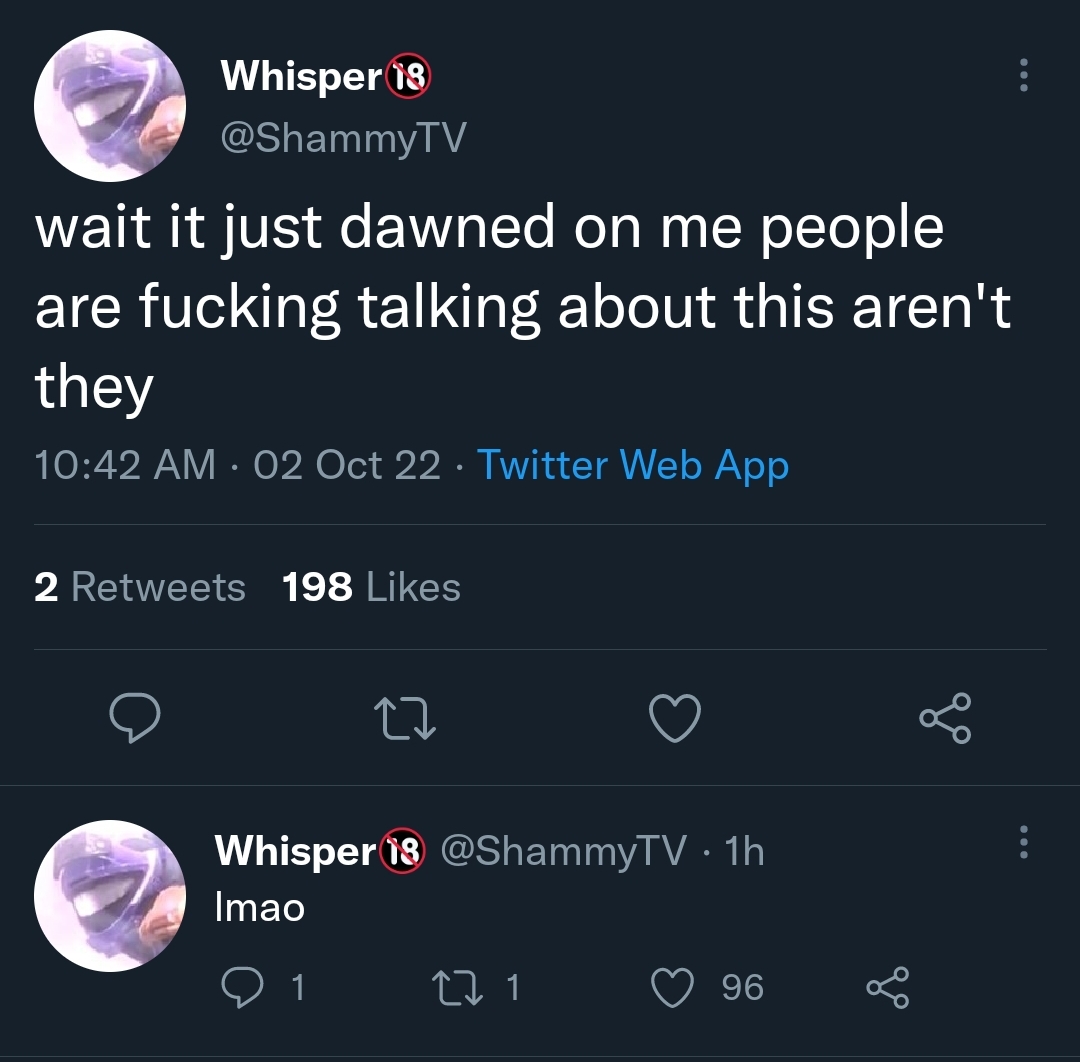Open the @ShammyTV handle in the main tweet
The height and width of the screenshot is (1062, 1080).
tap(343, 138)
